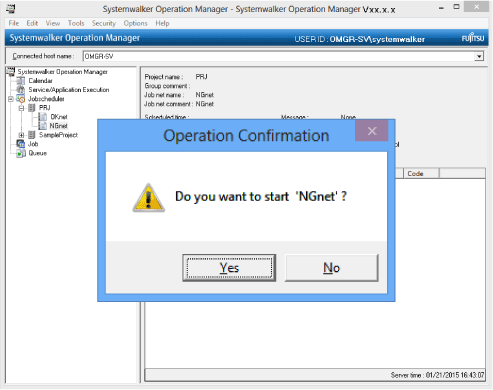Minimize the Systemwalker Operation Manager window

tap(441, 8)
